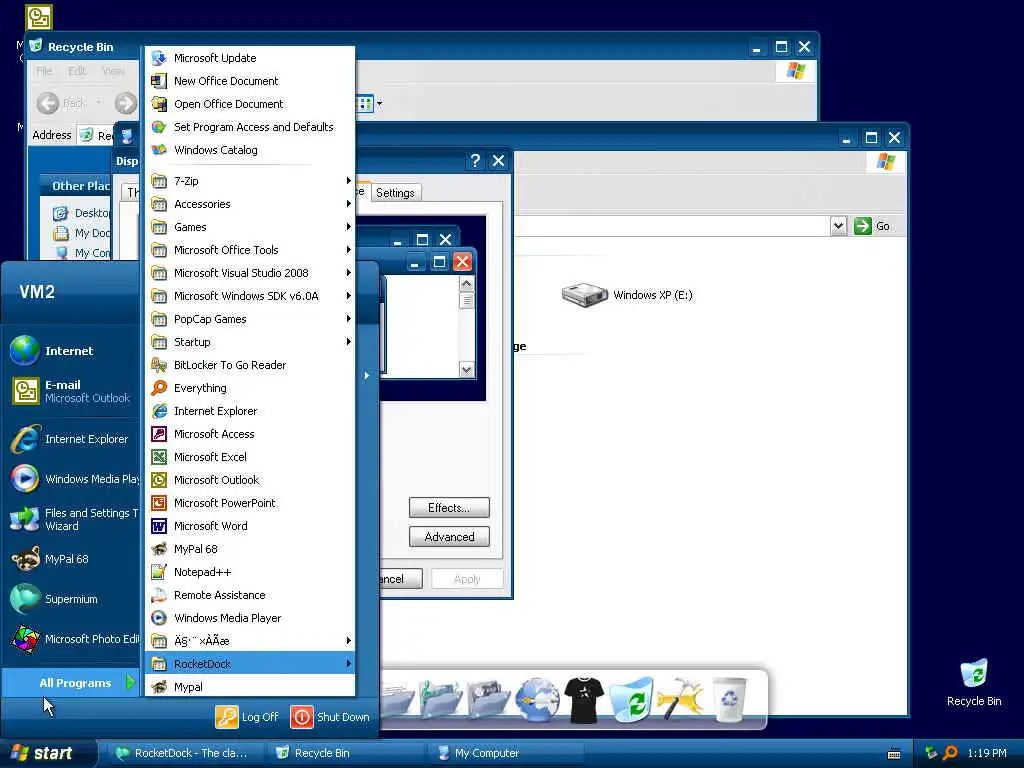This screenshot has height=768, width=1024.
Task: Open the green recycle bin in RocketDock
Action: pos(632,699)
